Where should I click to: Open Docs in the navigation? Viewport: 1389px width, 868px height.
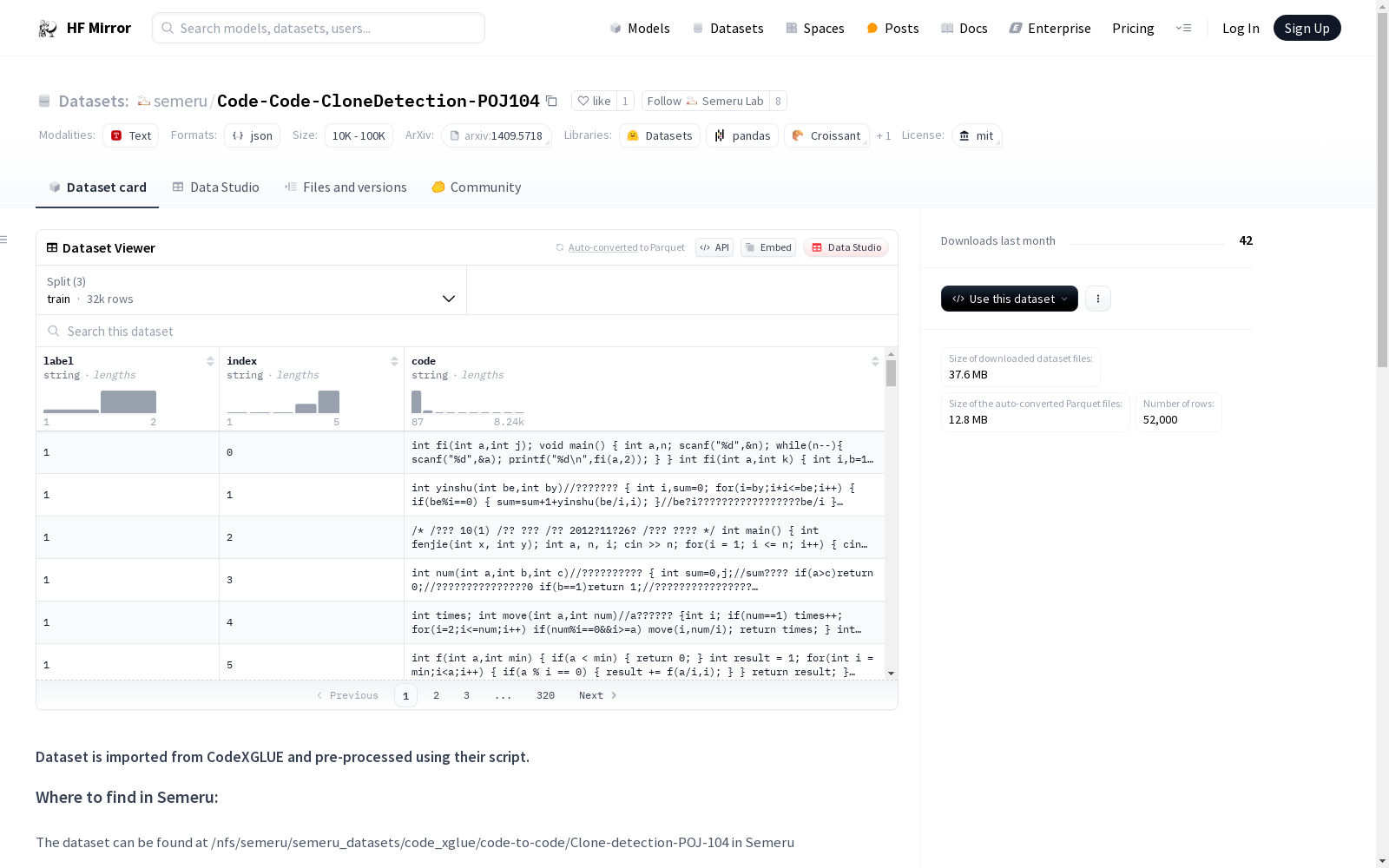click(964, 28)
